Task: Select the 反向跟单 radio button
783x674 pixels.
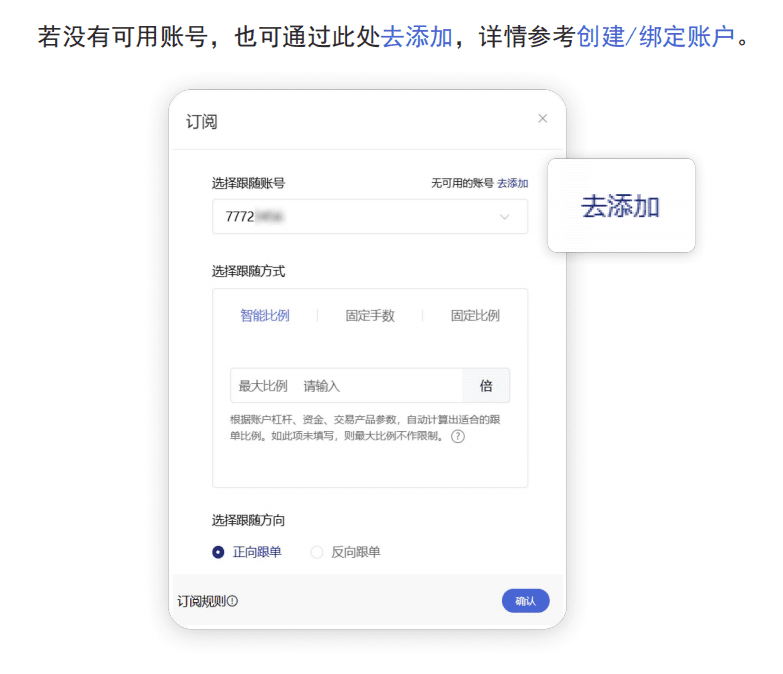Action: pyautogui.click(x=317, y=552)
